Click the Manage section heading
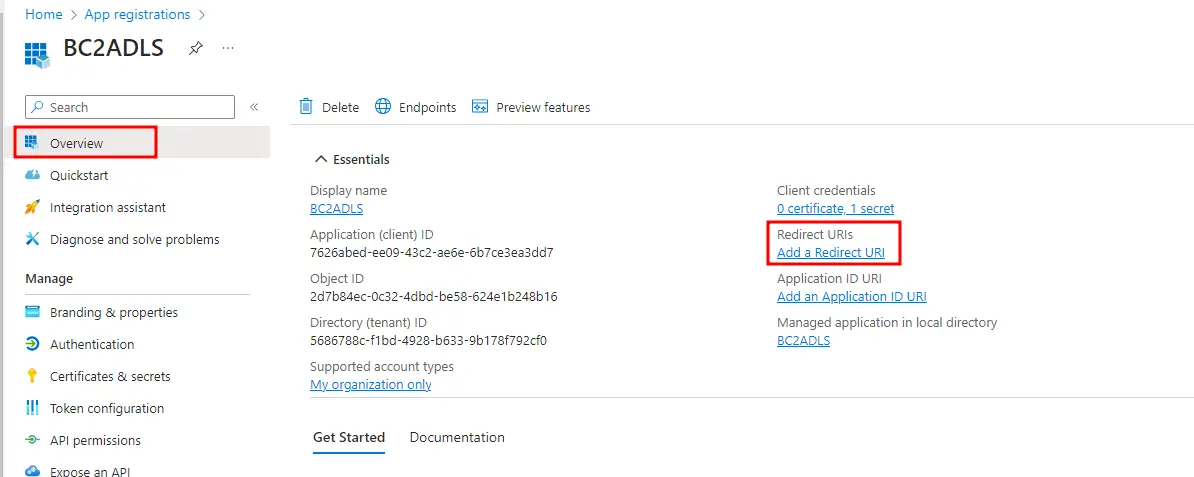 [49, 279]
